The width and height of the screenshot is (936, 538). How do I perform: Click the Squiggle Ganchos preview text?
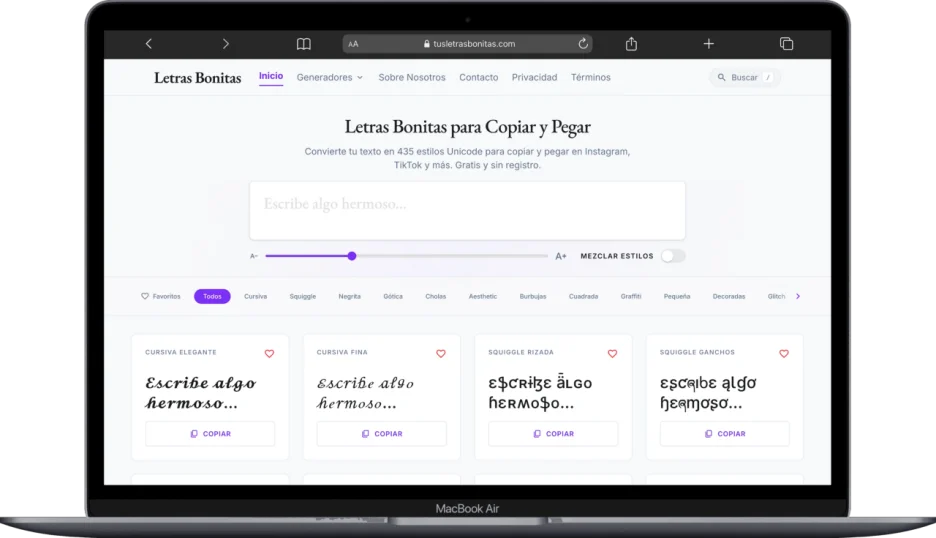pyautogui.click(x=708, y=393)
